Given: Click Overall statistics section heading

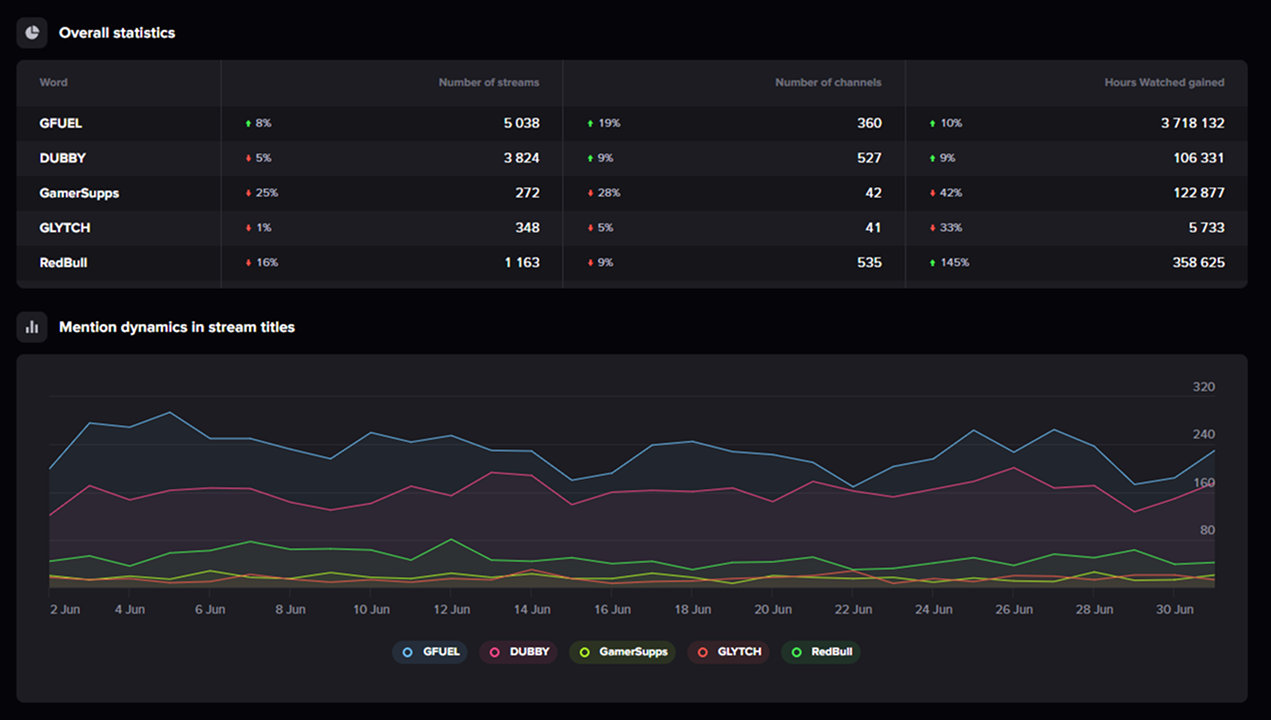Looking at the screenshot, I should click(x=117, y=33).
